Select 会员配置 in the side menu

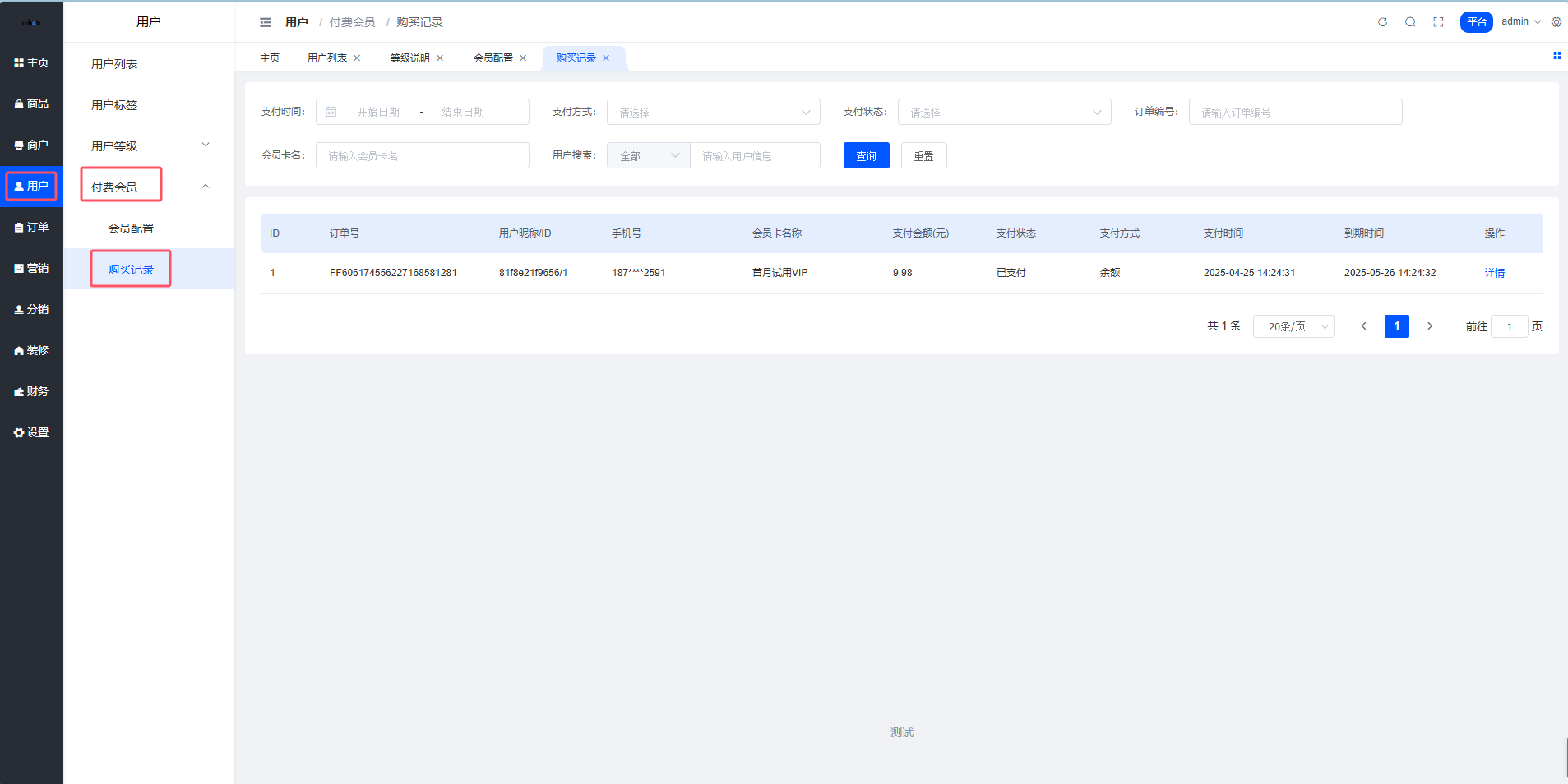point(131,228)
